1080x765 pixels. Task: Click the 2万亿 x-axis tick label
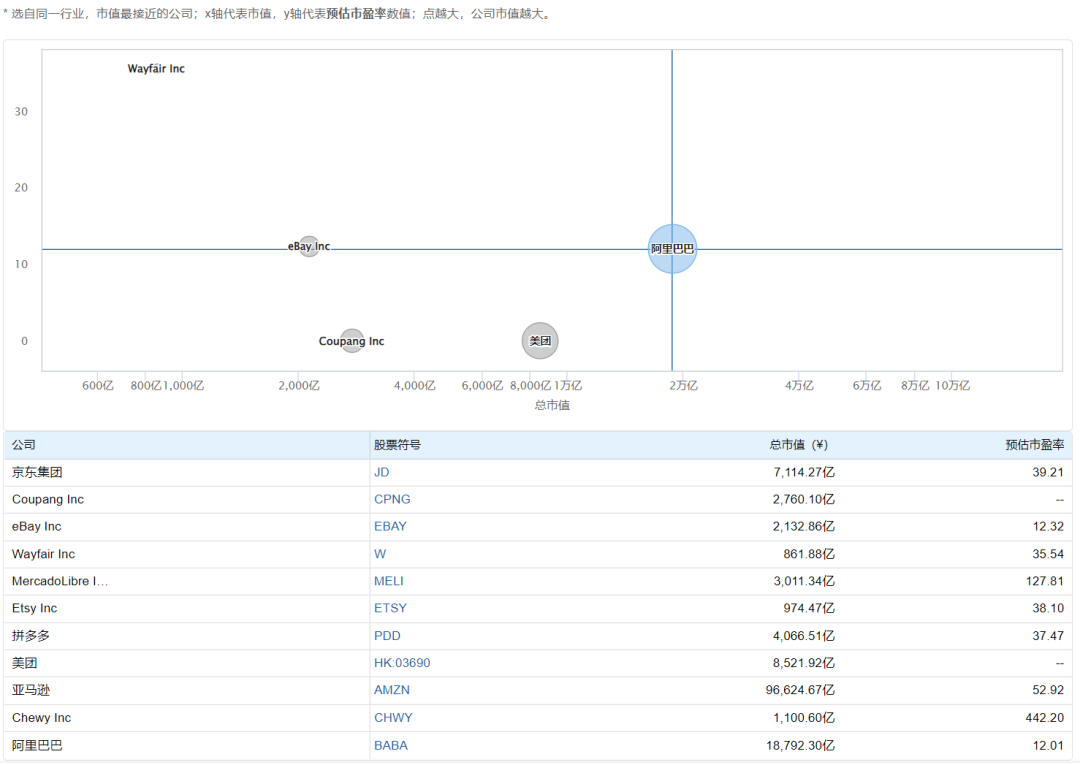(683, 386)
